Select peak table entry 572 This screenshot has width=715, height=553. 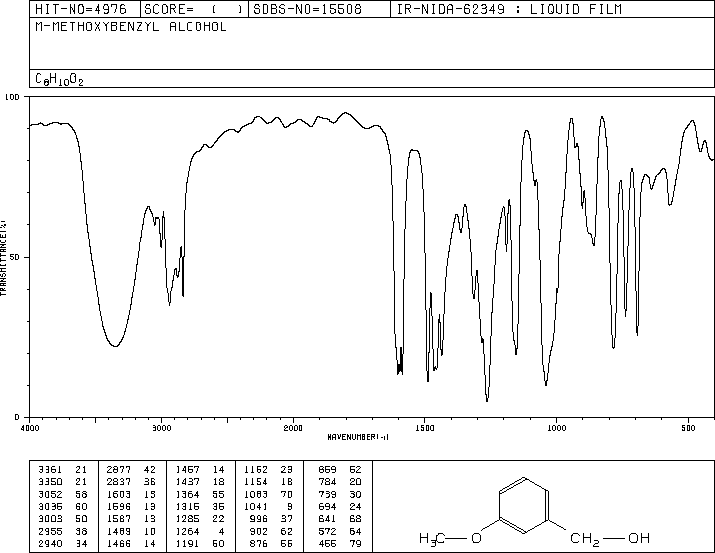tap(327, 531)
